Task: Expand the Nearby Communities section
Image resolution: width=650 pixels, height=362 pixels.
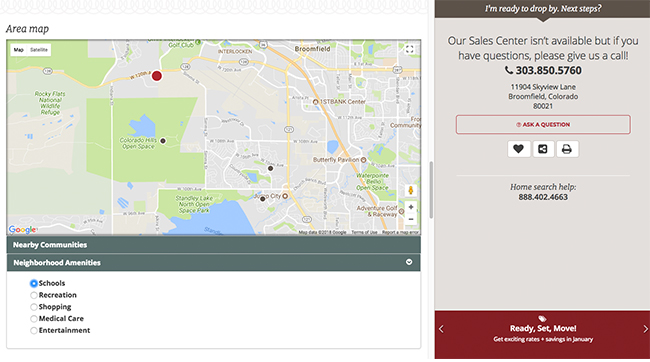Action: tap(213, 245)
